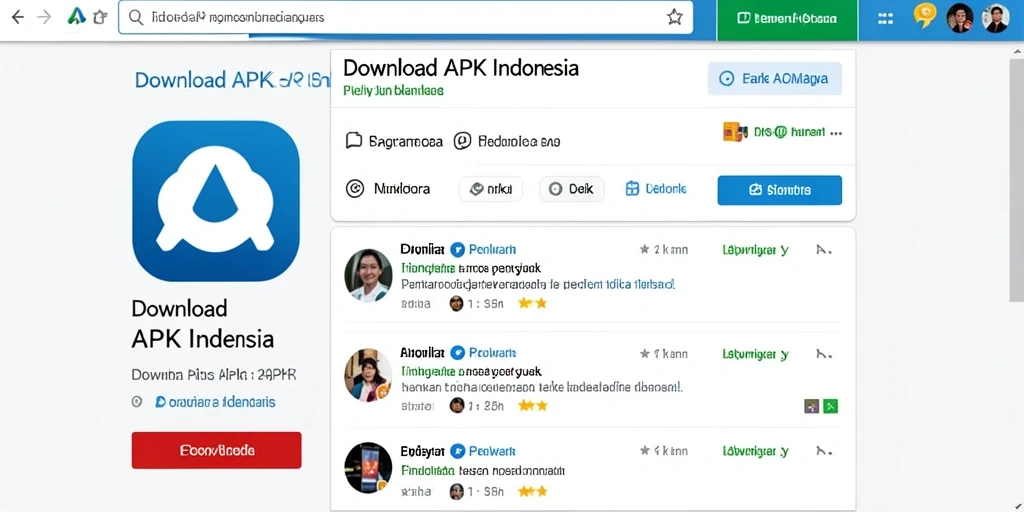Select small user avatar in first review footer

coord(456,303)
